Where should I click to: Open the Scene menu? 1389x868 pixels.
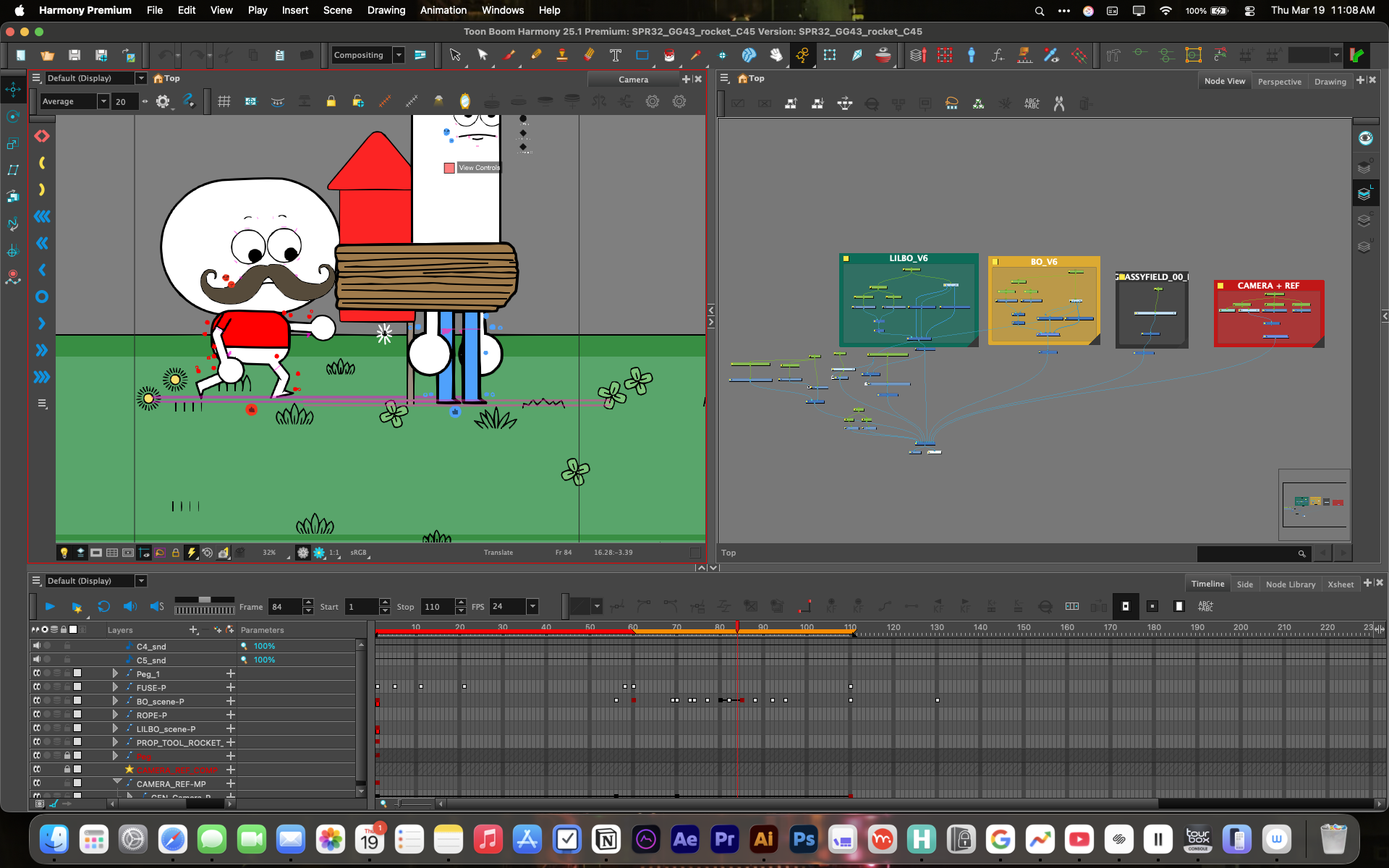pyautogui.click(x=337, y=10)
